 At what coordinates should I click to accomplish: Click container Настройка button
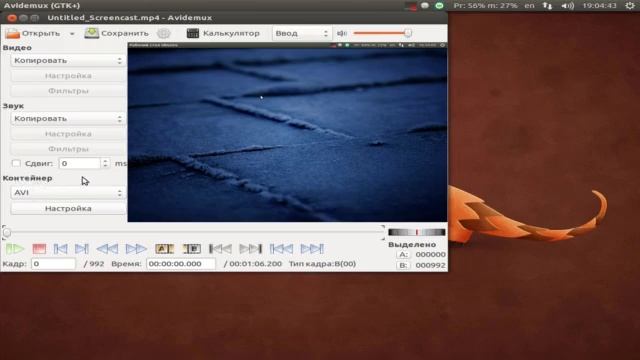click(x=68, y=208)
